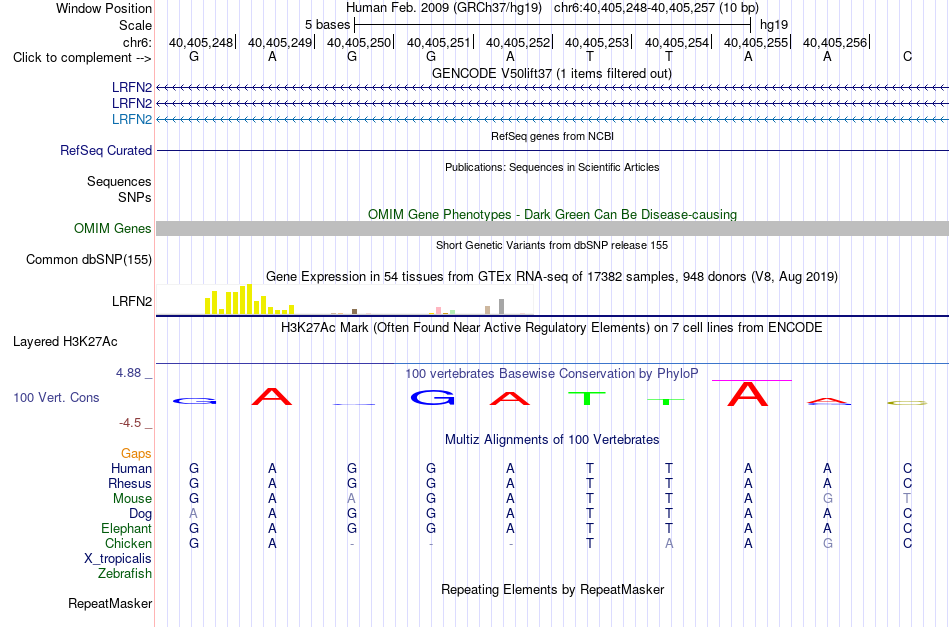Click the Sequences SNPs track label

click(119, 189)
